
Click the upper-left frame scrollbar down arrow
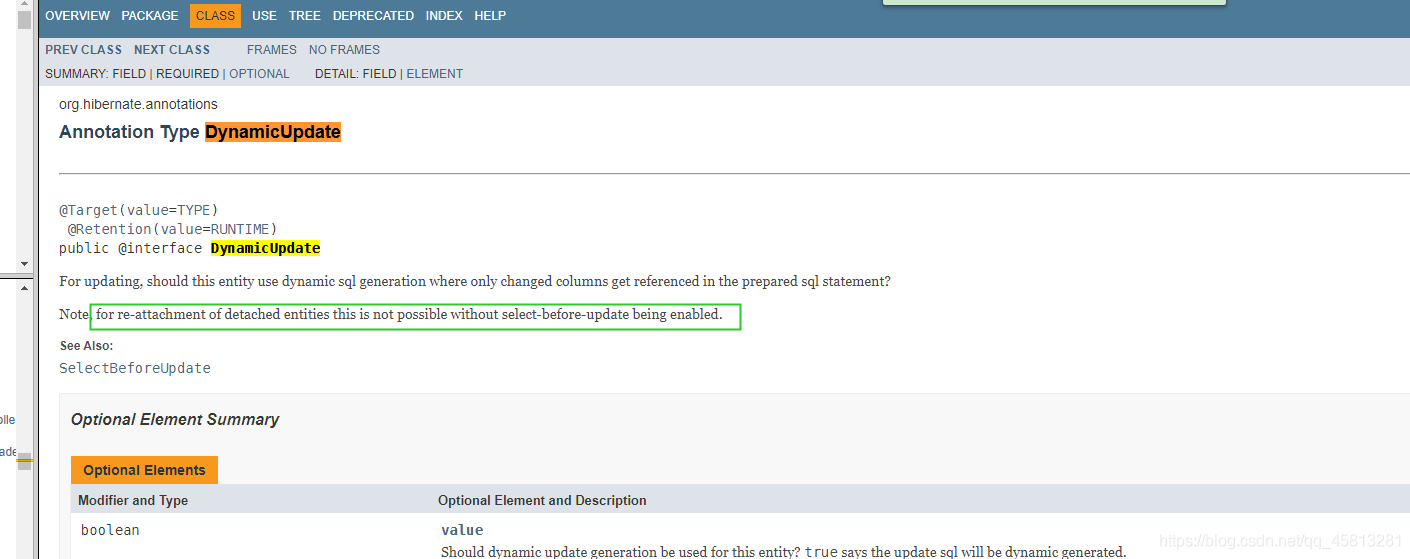(24, 264)
